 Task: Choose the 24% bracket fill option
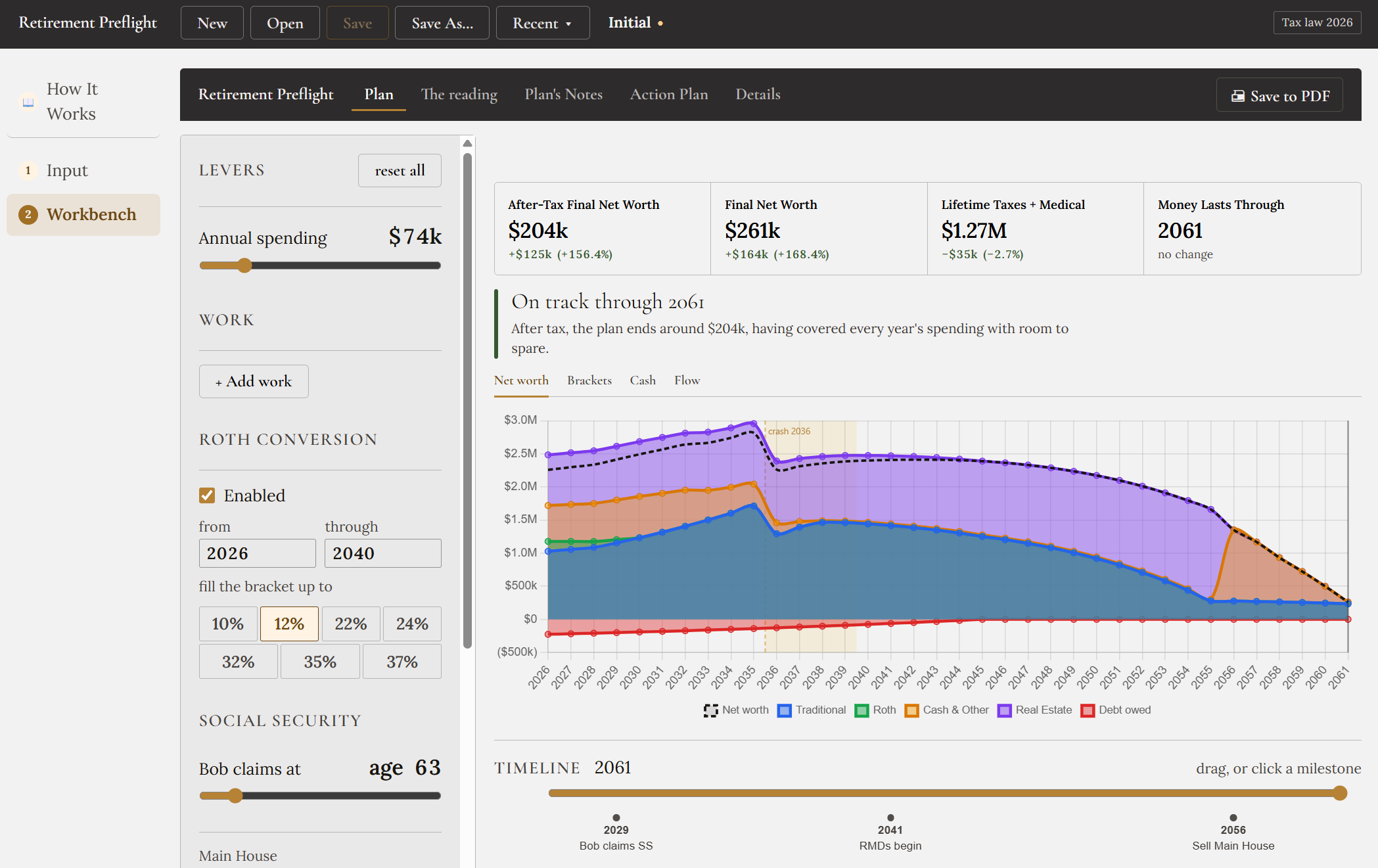point(412,624)
